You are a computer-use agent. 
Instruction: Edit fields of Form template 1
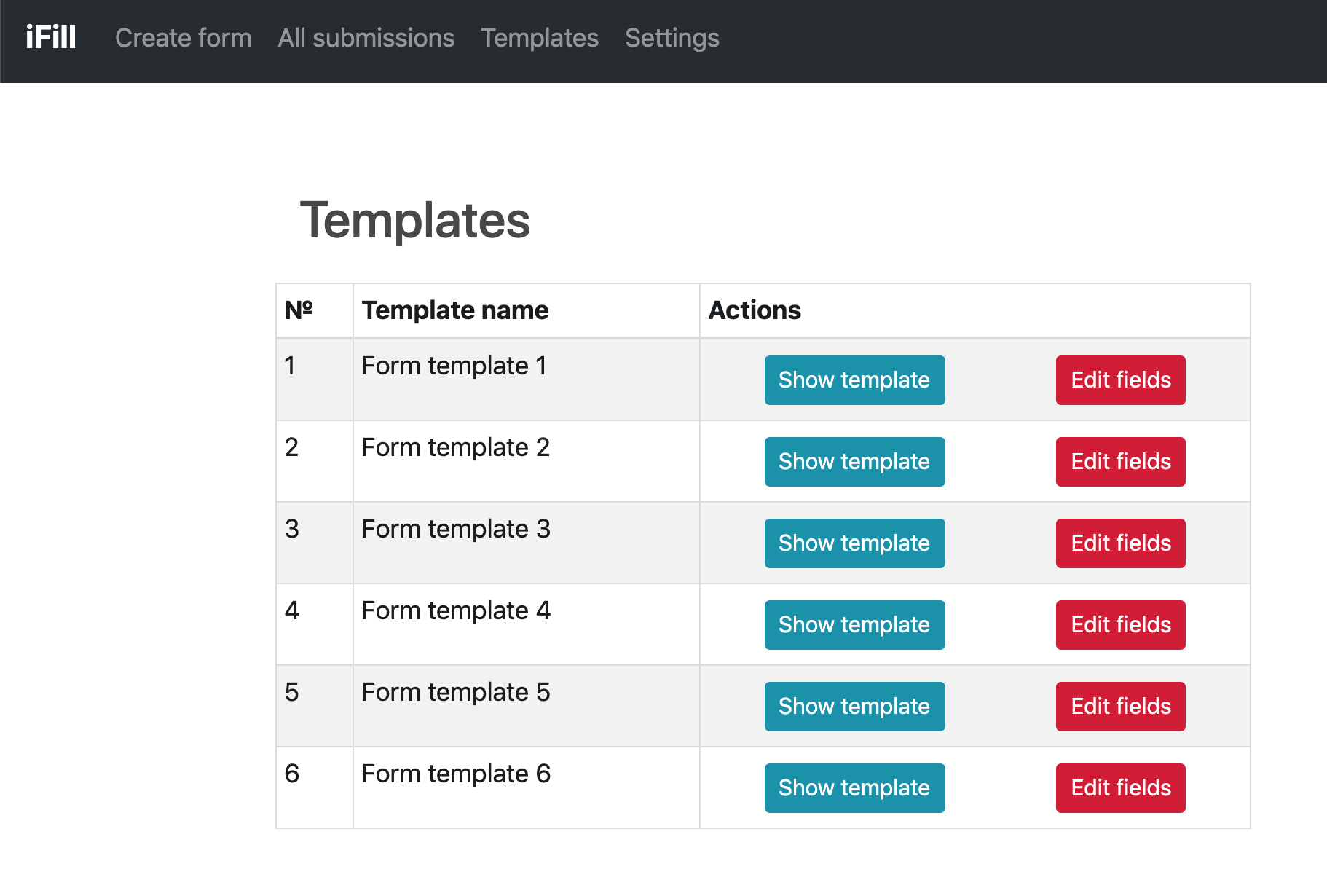coord(1120,380)
